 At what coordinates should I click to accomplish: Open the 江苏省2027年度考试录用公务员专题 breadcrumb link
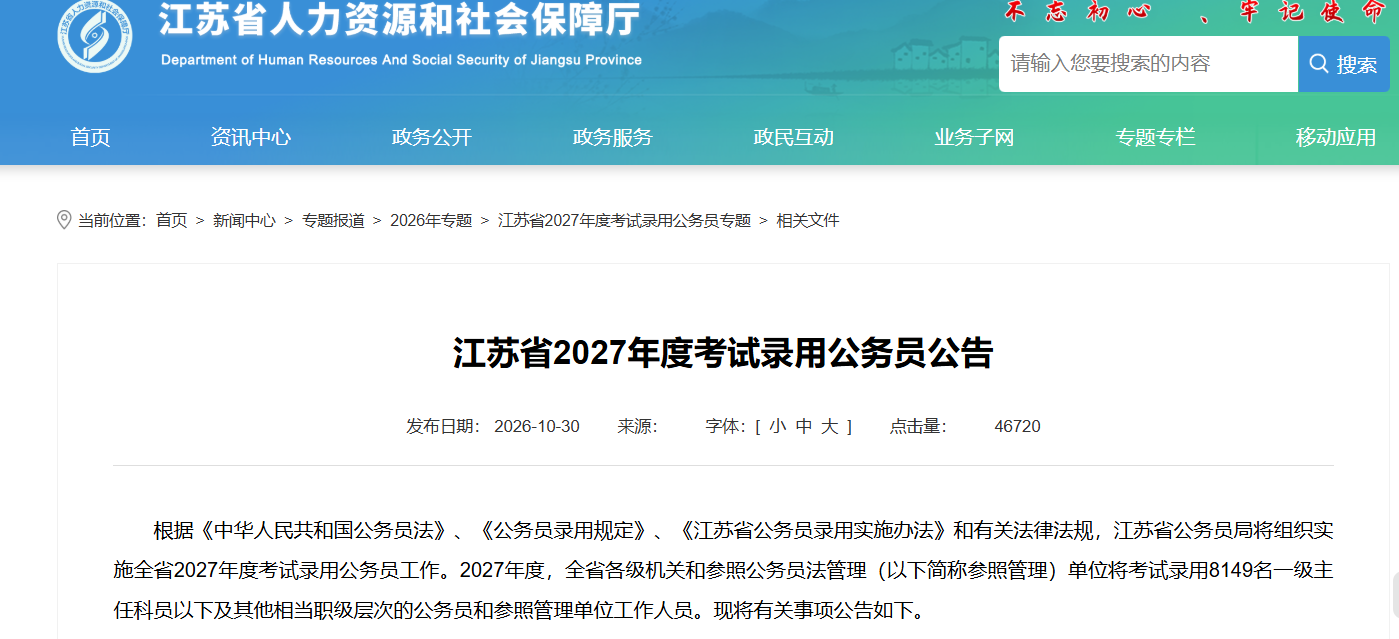[624, 220]
